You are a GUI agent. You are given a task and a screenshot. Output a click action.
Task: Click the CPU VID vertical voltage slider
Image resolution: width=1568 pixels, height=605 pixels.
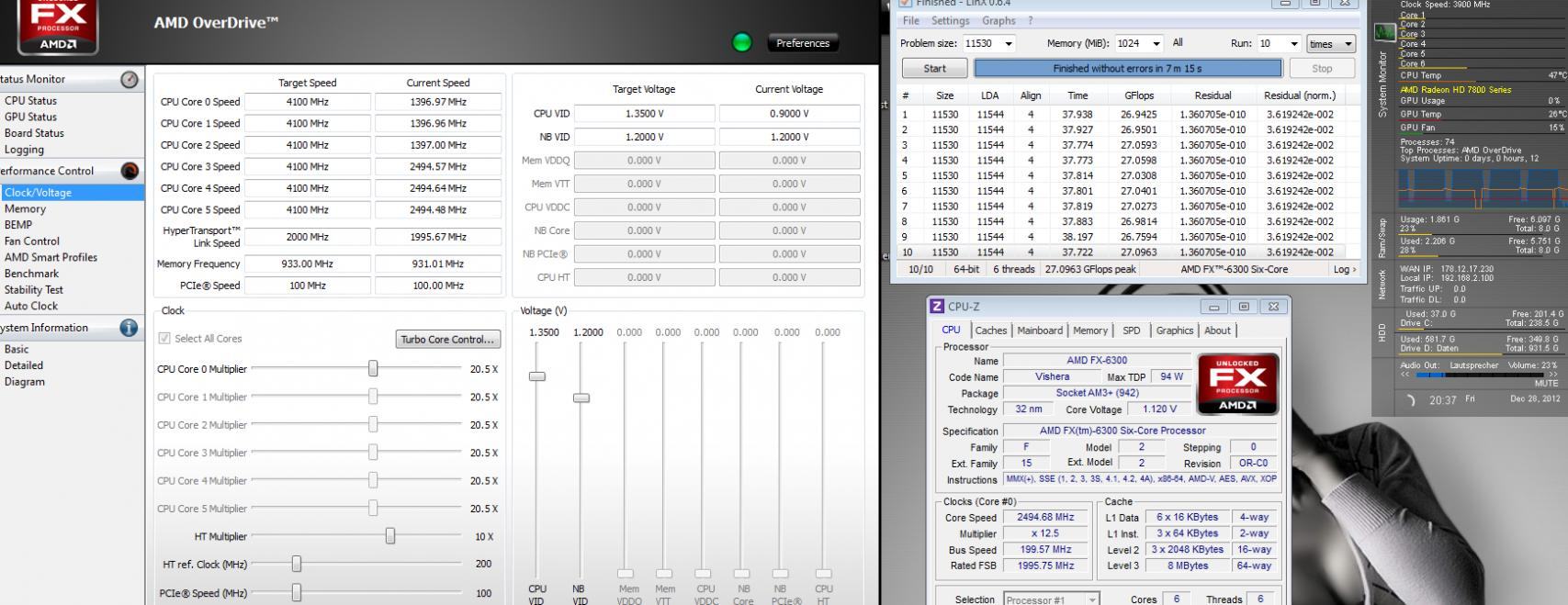(537, 376)
